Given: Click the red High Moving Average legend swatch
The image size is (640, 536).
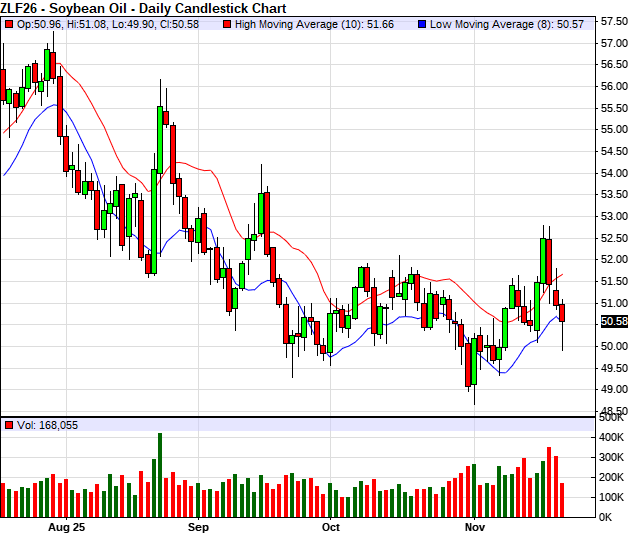Looking at the screenshot, I should click(226, 22).
